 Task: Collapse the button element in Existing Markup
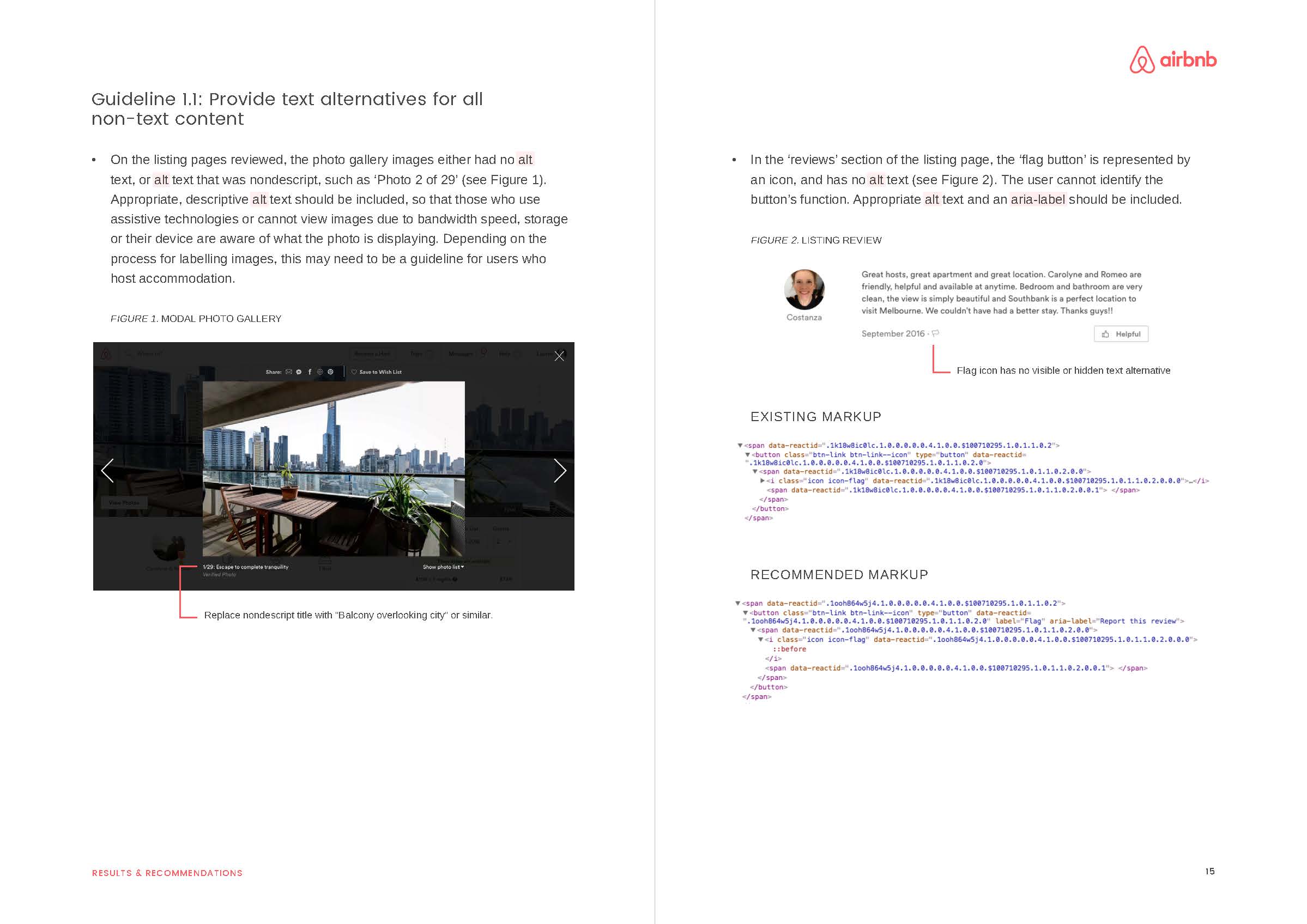(747, 454)
